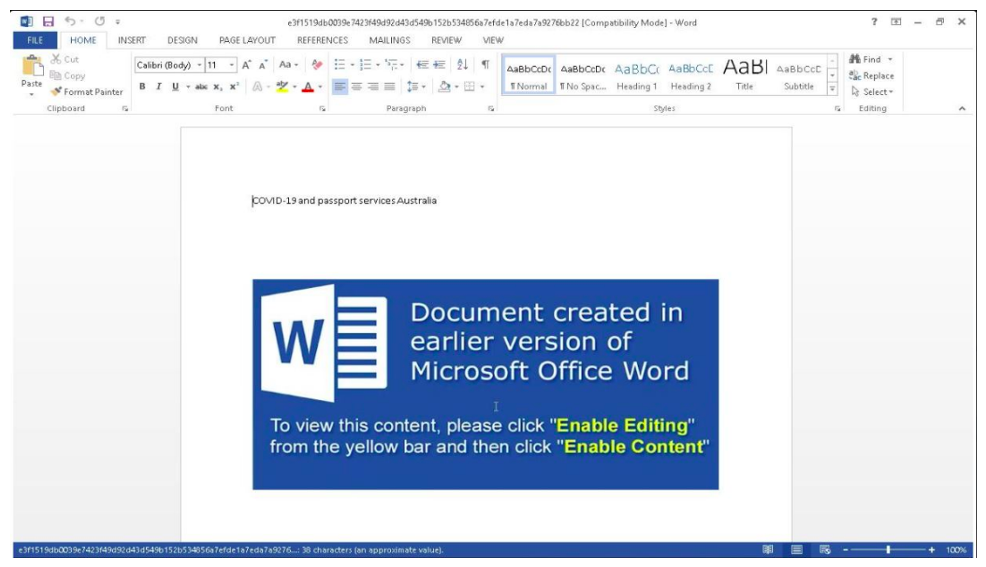
Task: Expand the Styles gallery
Action: (x=832, y=89)
